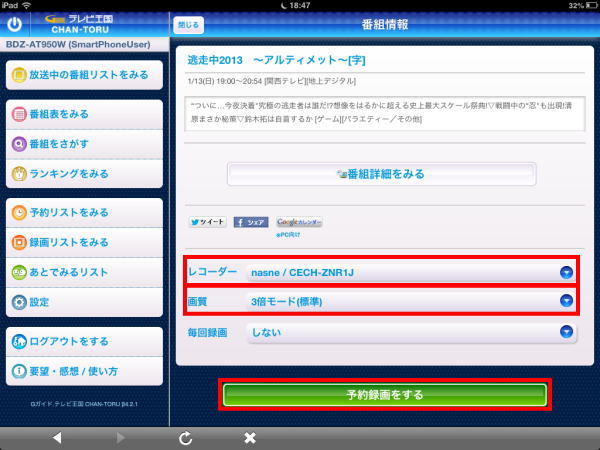
Task: Click the 番組情報 header title
Action: coord(385,24)
